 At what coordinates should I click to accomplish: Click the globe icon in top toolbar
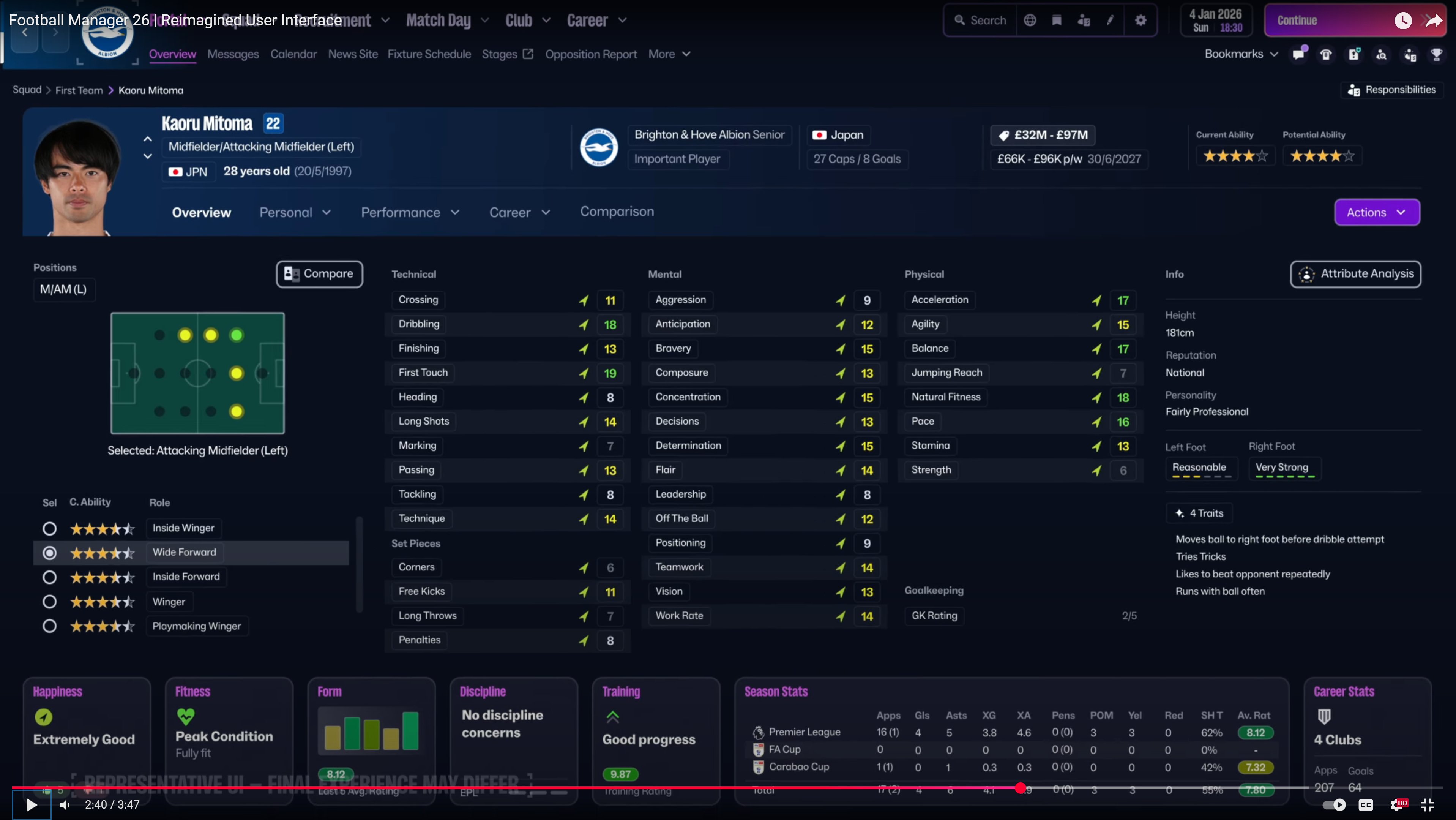1030,21
